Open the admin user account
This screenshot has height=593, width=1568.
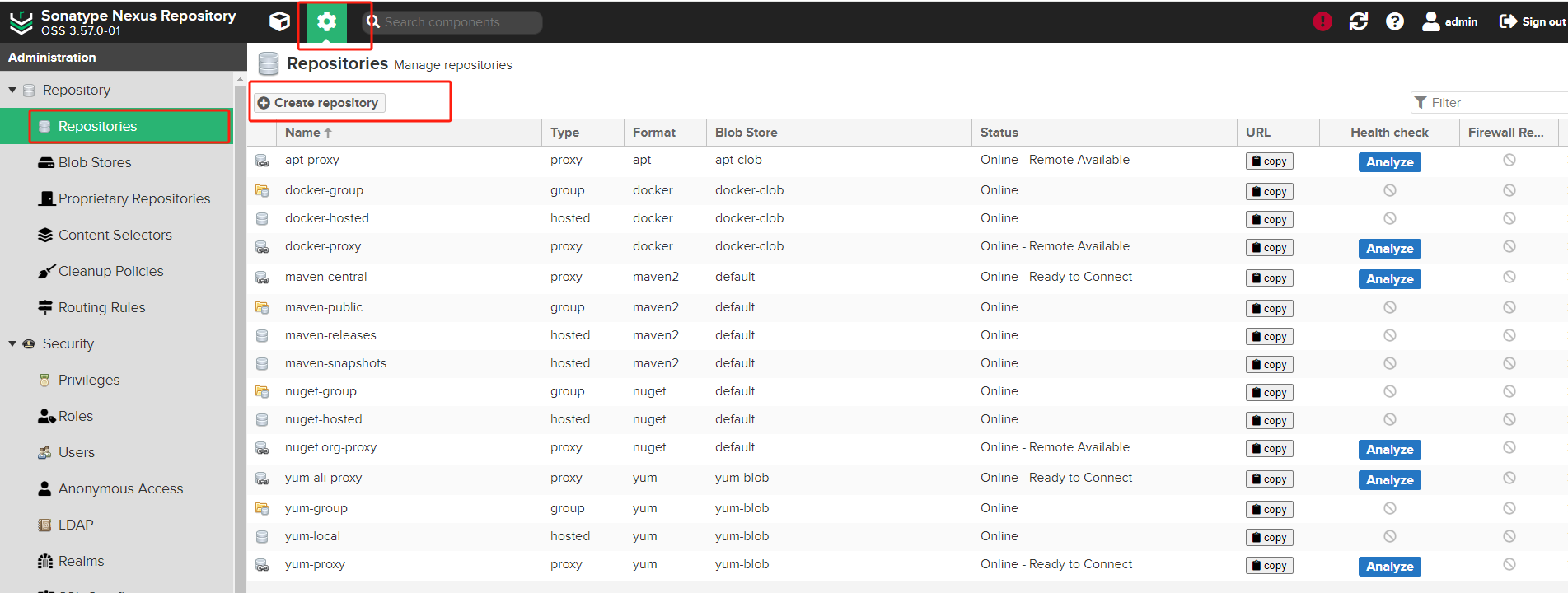tap(1450, 21)
